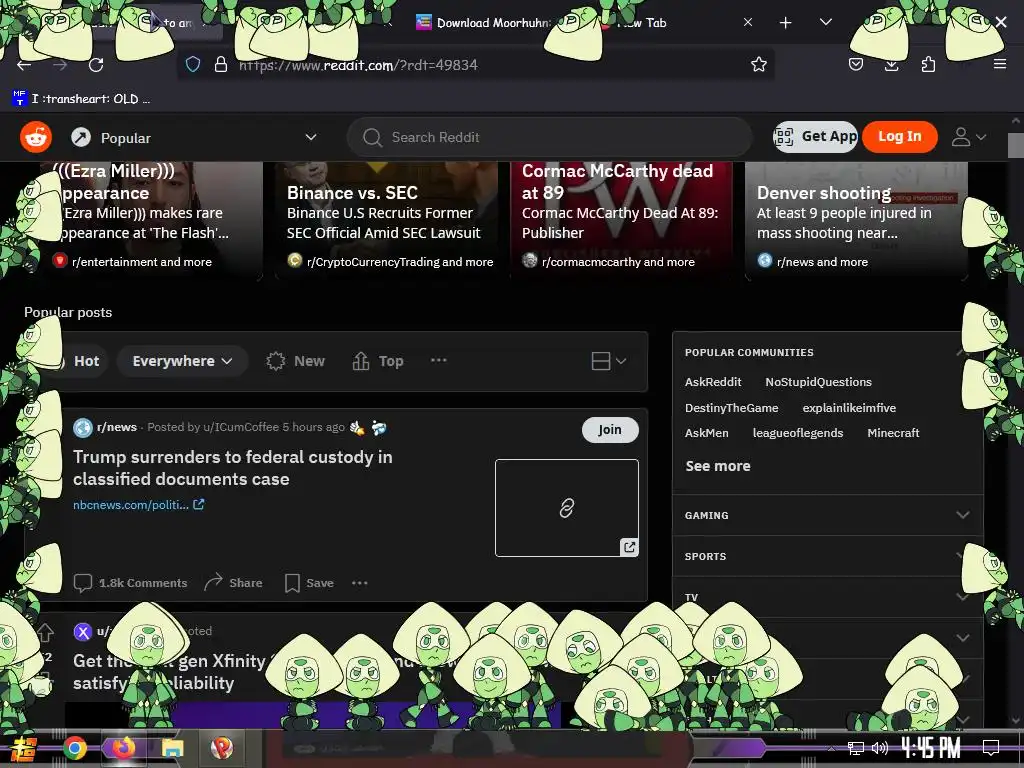Open the NoStupidQuestions community link
This screenshot has width=1024, height=768.
click(x=818, y=382)
